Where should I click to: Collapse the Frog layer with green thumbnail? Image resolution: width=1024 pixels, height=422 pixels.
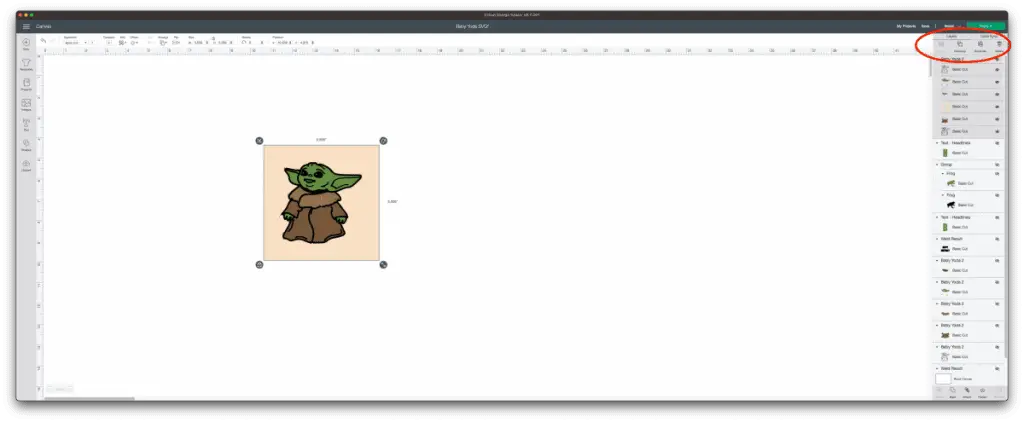click(x=943, y=174)
